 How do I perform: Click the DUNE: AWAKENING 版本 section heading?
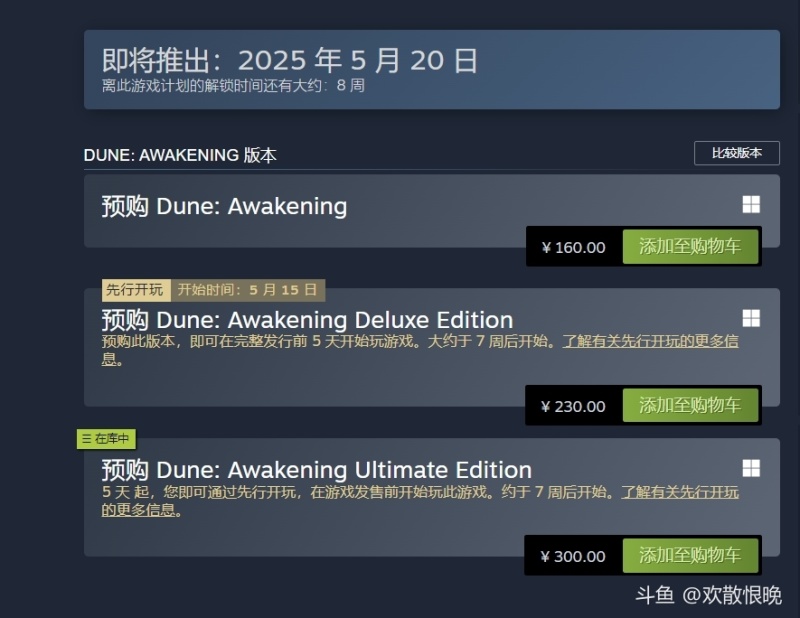coord(180,155)
